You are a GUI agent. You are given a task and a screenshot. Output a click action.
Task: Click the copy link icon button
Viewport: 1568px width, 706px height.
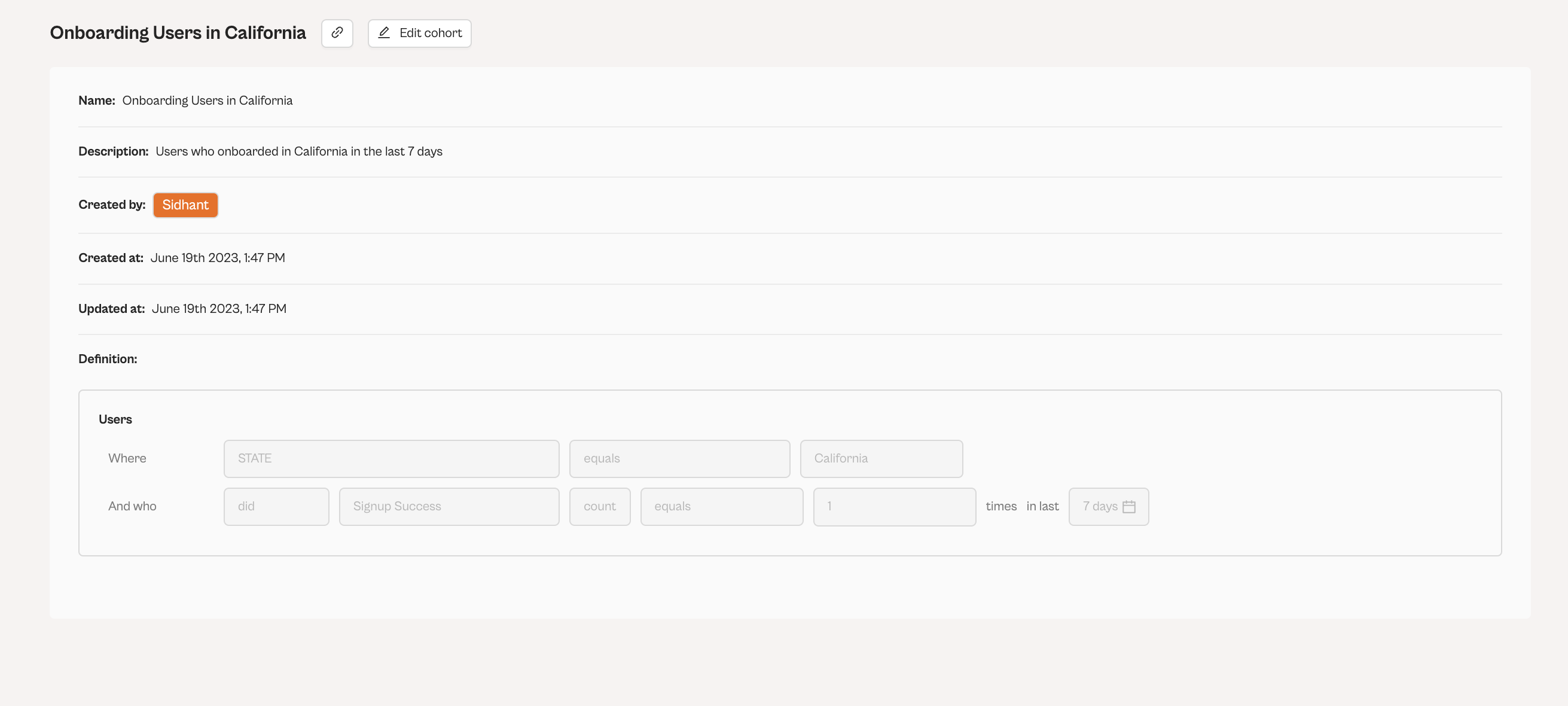(x=337, y=33)
